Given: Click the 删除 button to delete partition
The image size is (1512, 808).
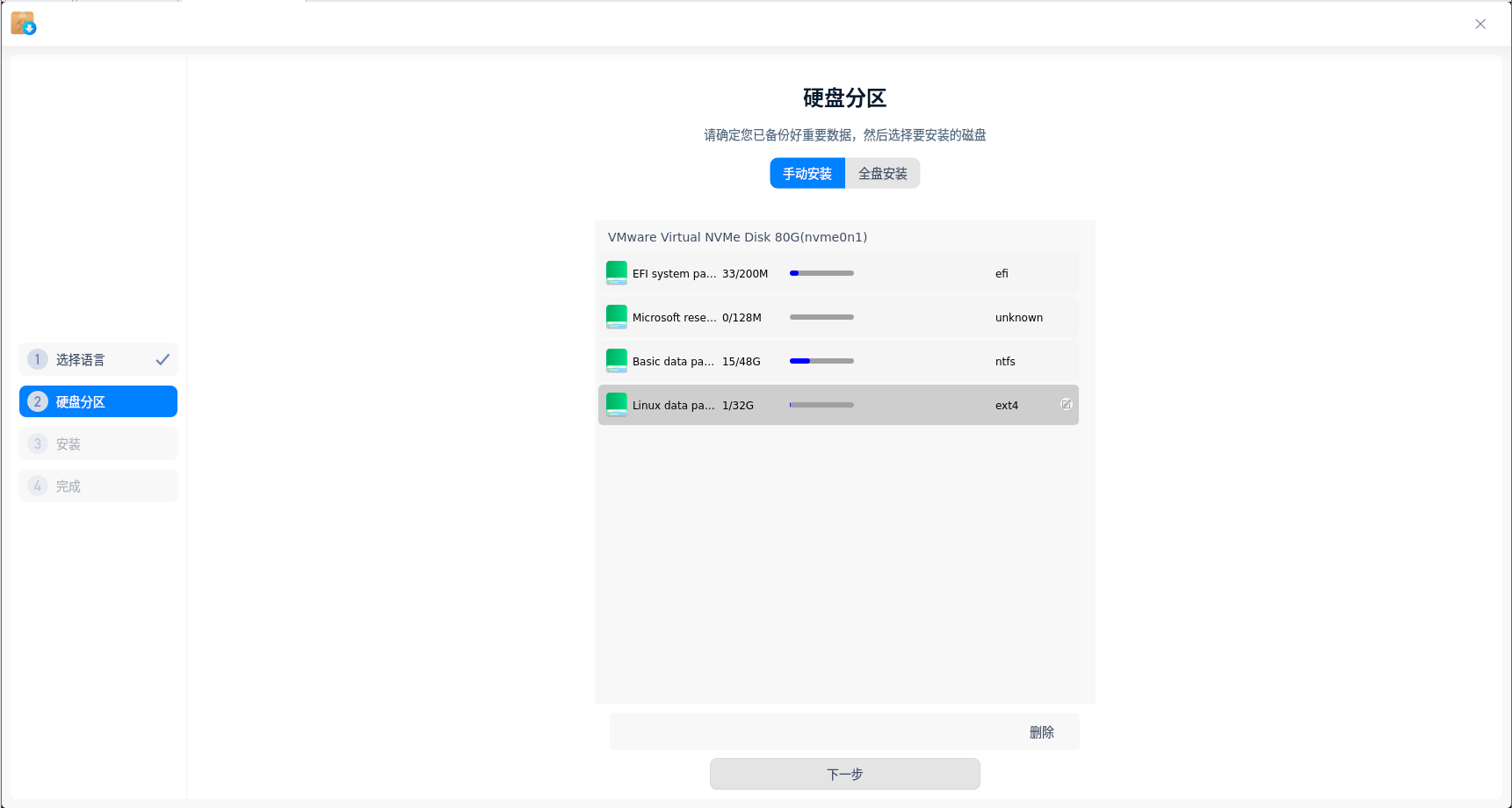Looking at the screenshot, I should pyautogui.click(x=1041, y=732).
